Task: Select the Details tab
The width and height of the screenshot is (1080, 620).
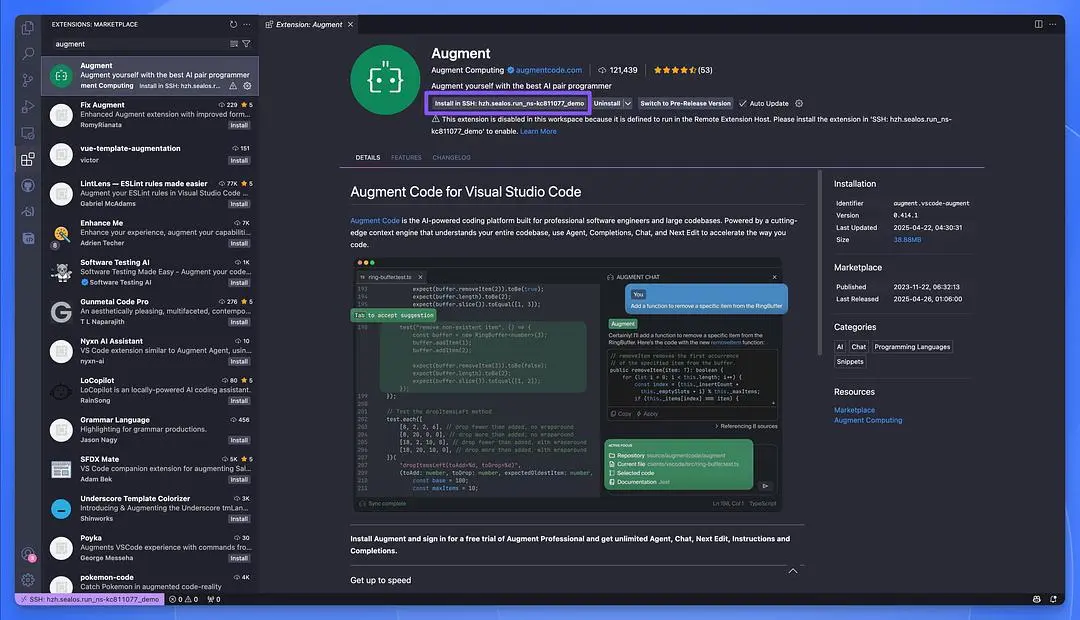Action: click(x=368, y=158)
